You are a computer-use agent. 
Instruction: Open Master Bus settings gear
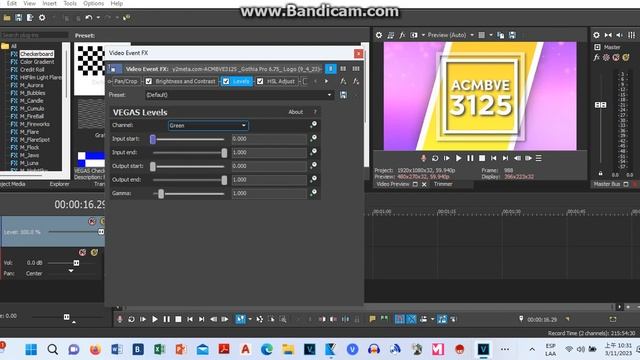tap(596, 35)
